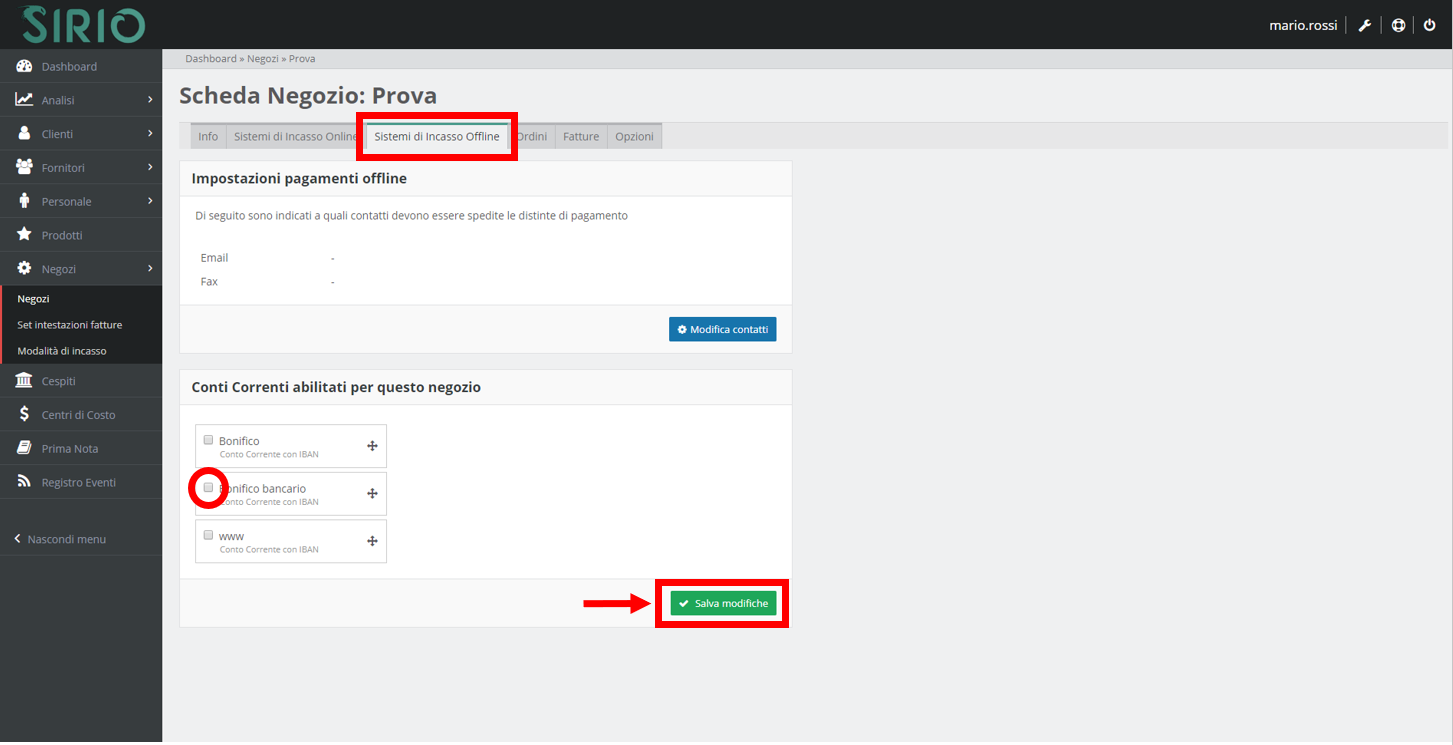Click the Prodotti star icon
The width and height of the screenshot is (1453, 745).
[25, 235]
